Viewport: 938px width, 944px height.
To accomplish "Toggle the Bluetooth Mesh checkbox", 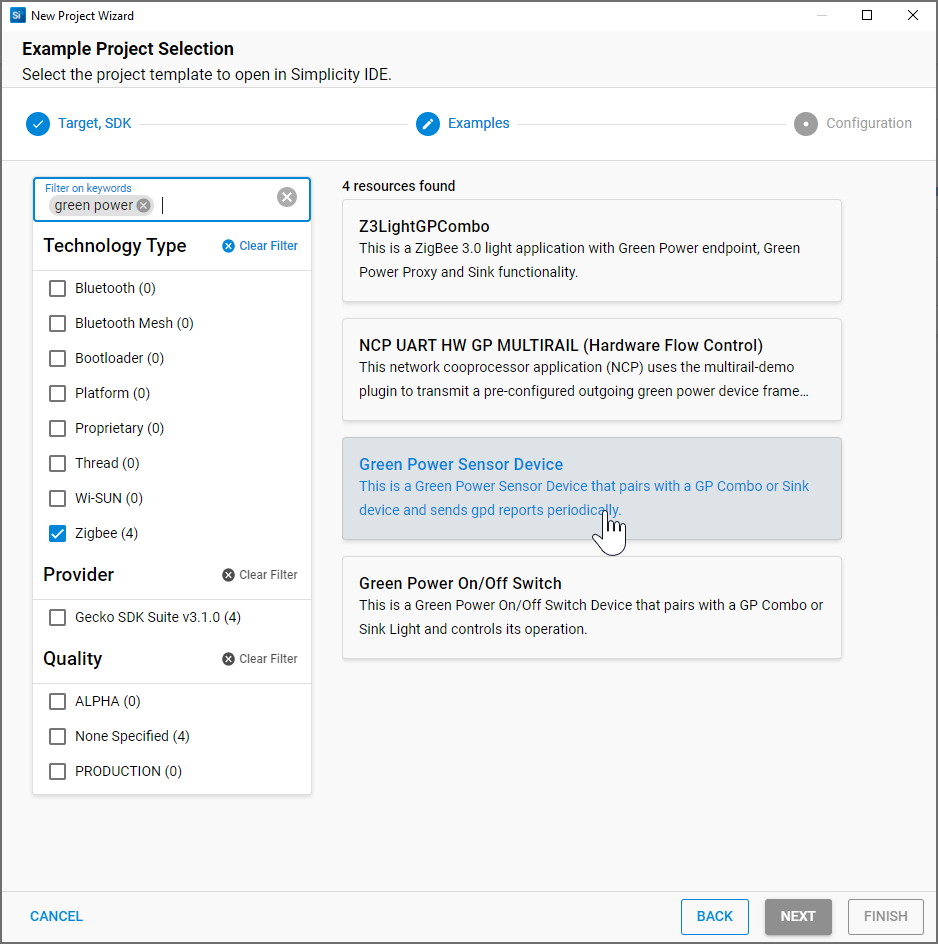I will click(x=57, y=323).
